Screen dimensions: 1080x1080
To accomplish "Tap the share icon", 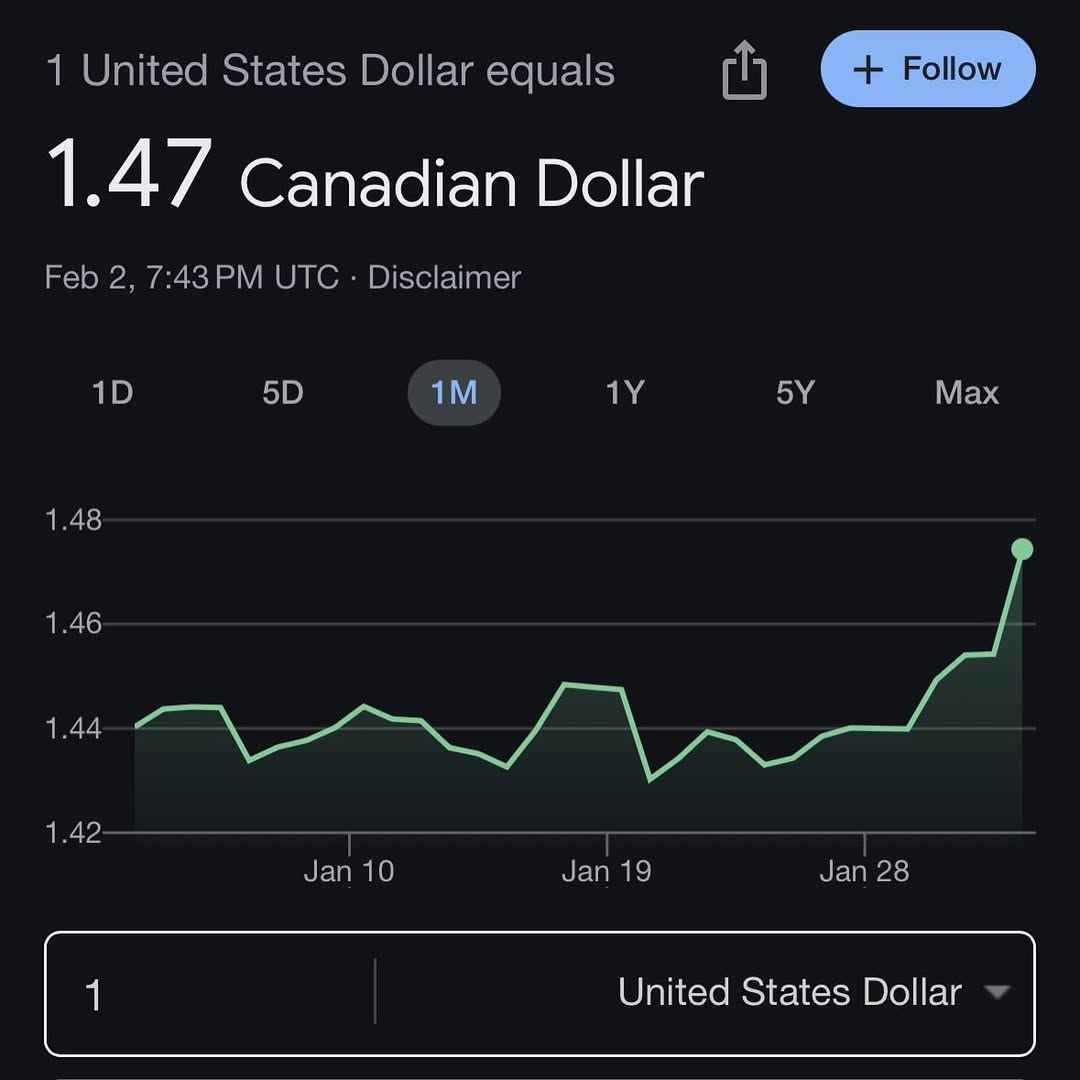I will pyautogui.click(x=745, y=70).
